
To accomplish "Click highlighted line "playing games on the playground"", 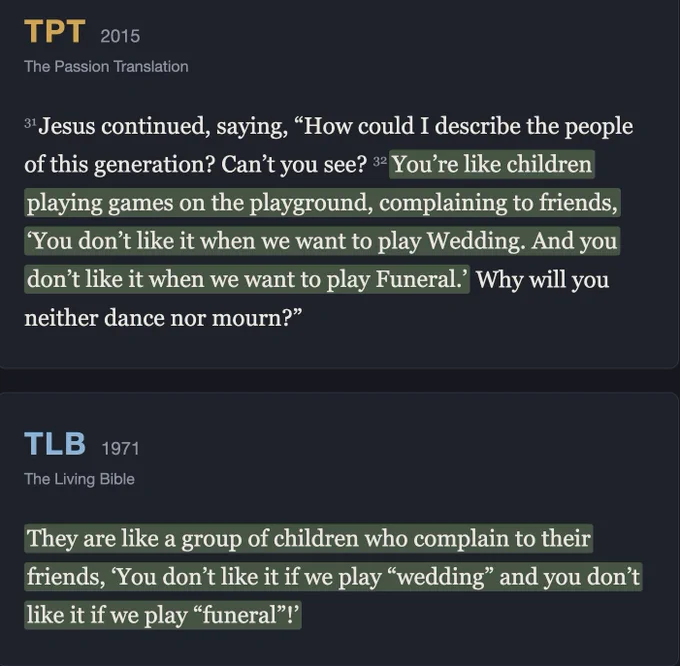I will pyautogui.click(x=322, y=202).
